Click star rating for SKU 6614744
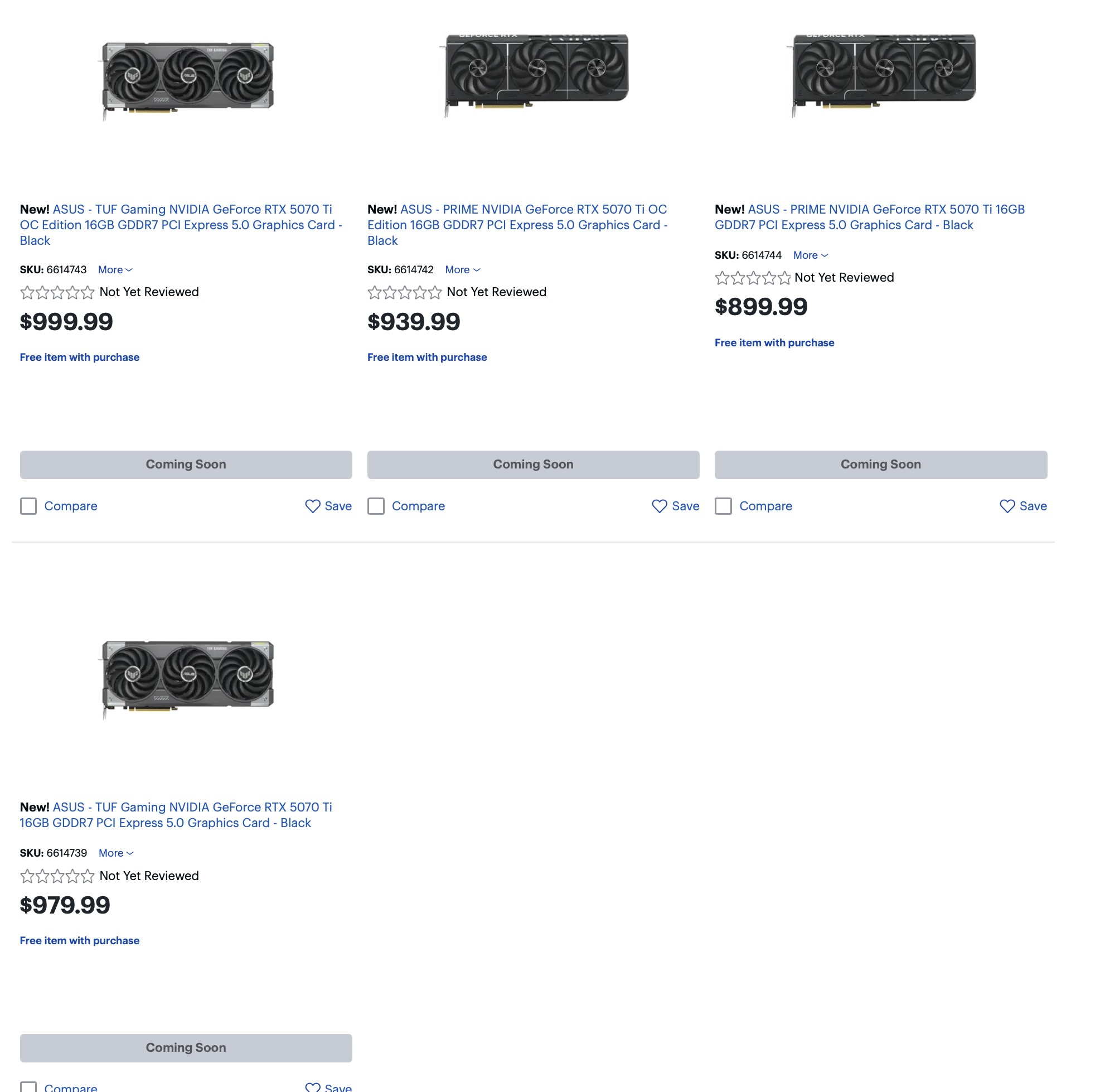The height and width of the screenshot is (1092, 1105). (752, 279)
